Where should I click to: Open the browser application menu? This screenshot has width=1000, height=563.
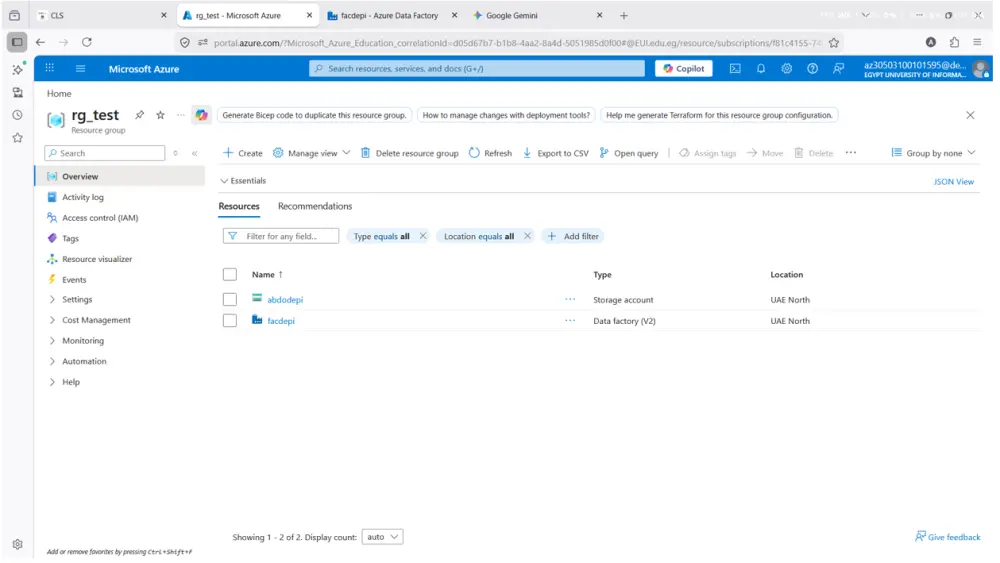coord(977,42)
